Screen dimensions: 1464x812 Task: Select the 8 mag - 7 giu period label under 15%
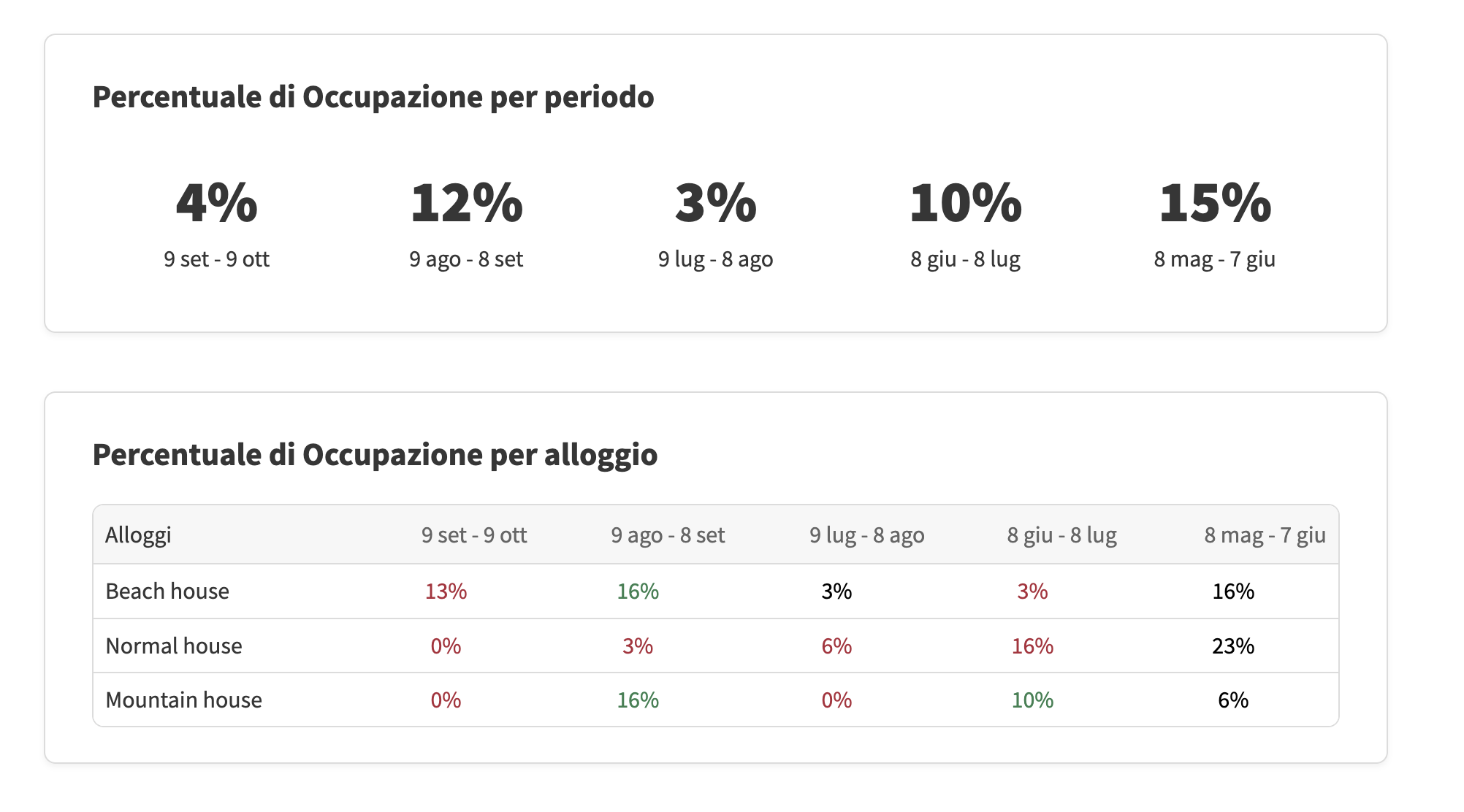click(1215, 259)
